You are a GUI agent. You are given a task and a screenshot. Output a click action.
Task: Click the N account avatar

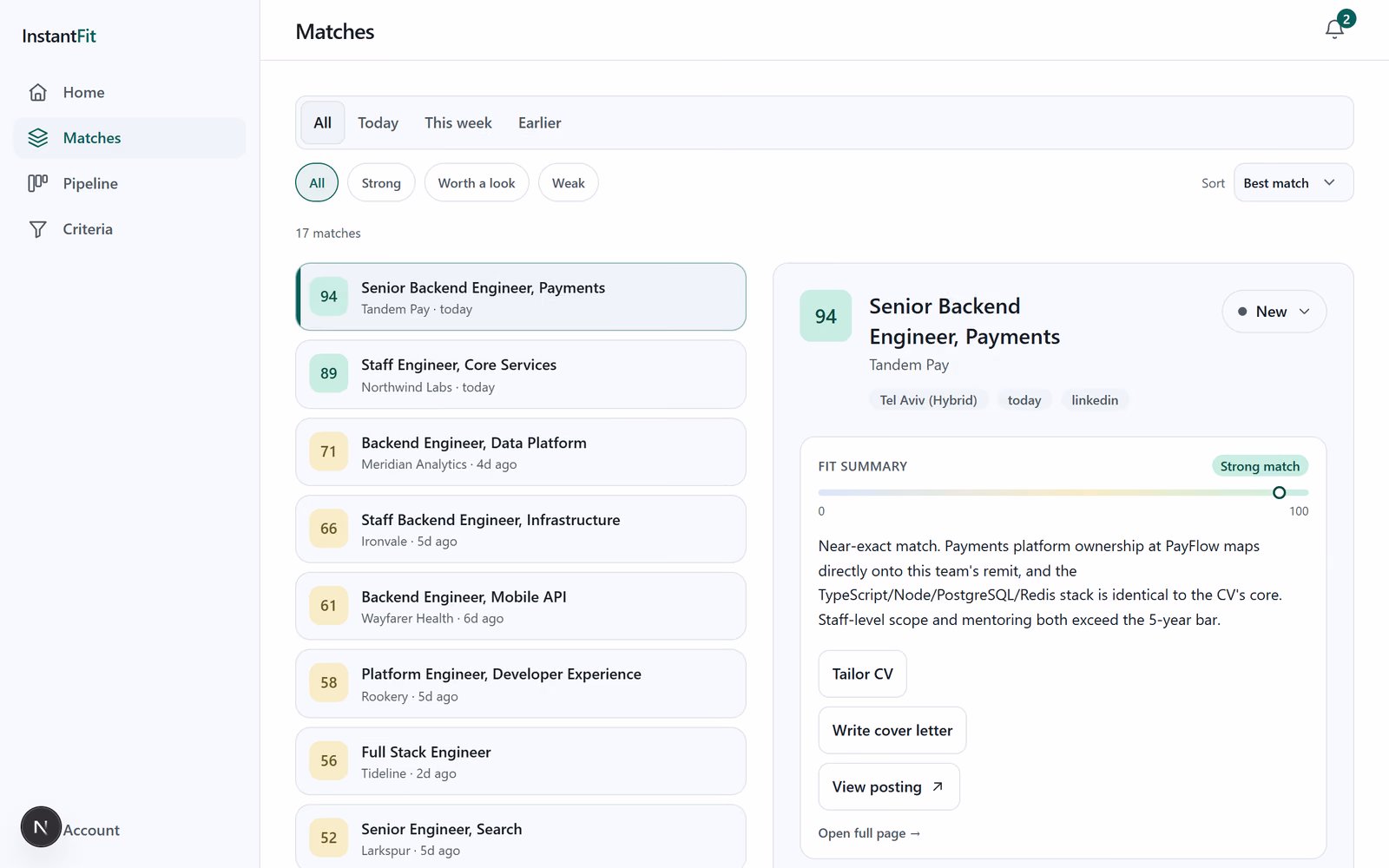[x=41, y=827]
